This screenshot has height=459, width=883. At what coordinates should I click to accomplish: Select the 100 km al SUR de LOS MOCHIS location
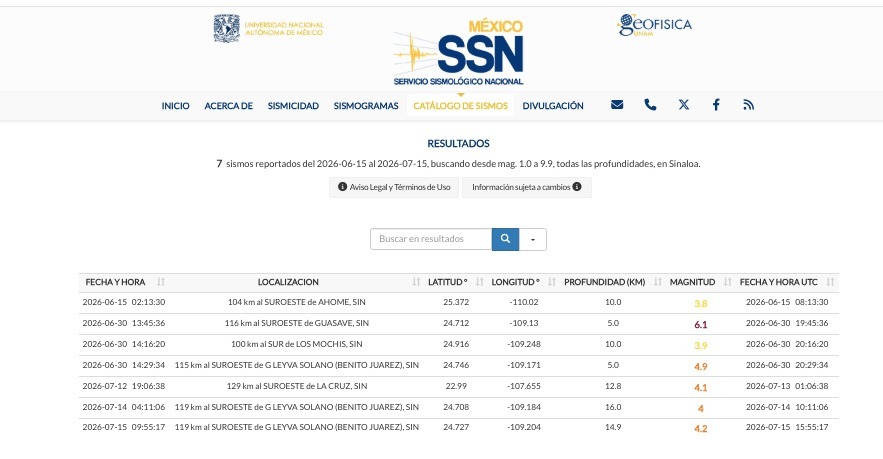point(297,344)
